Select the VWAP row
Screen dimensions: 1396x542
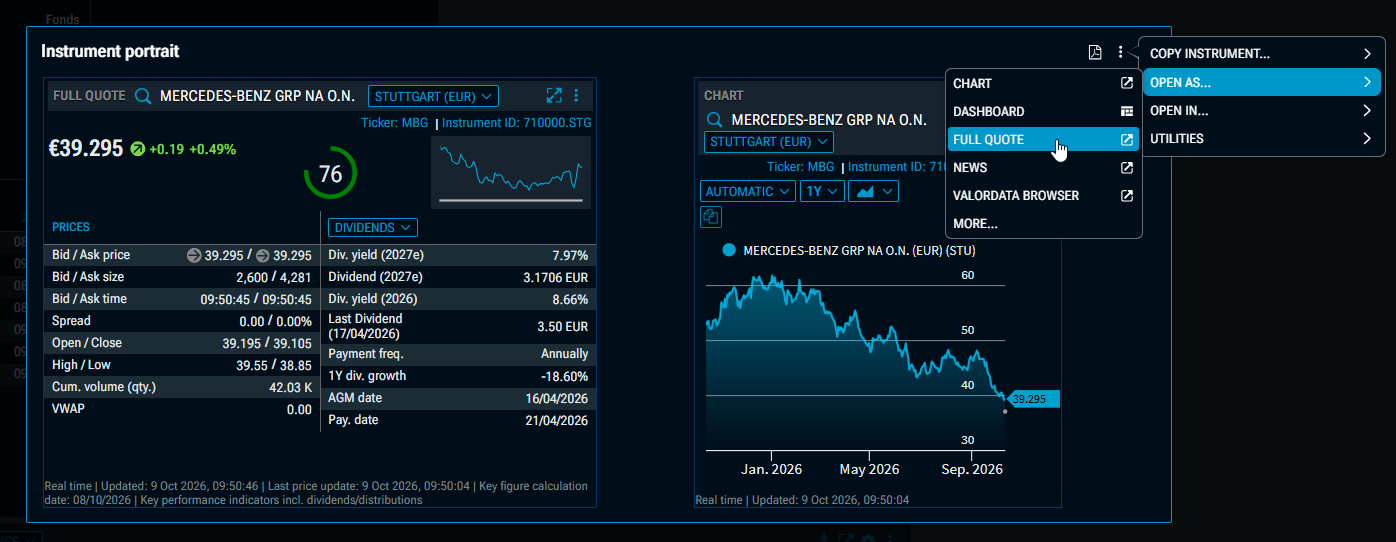click(182, 409)
